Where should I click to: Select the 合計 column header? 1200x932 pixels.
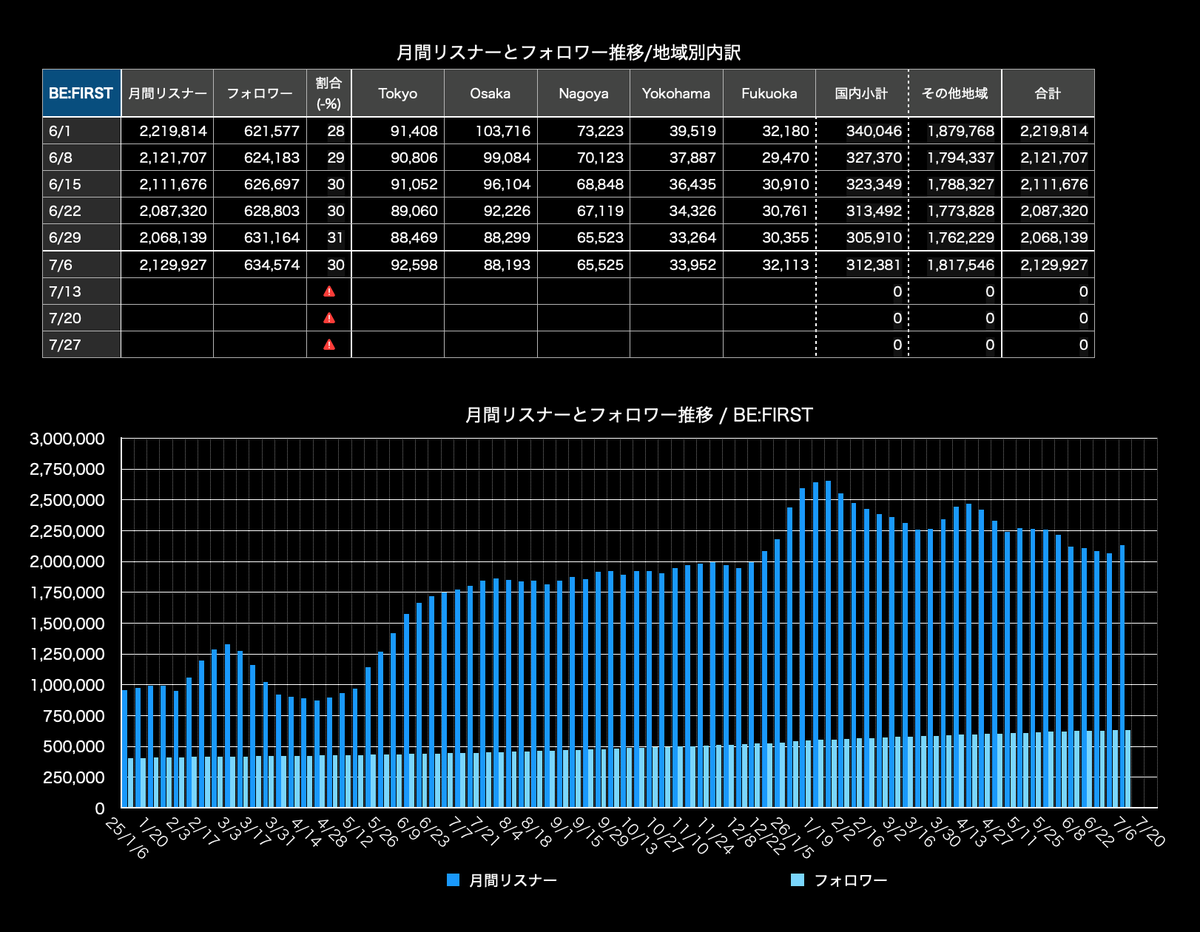click(x=1048, y=93)
